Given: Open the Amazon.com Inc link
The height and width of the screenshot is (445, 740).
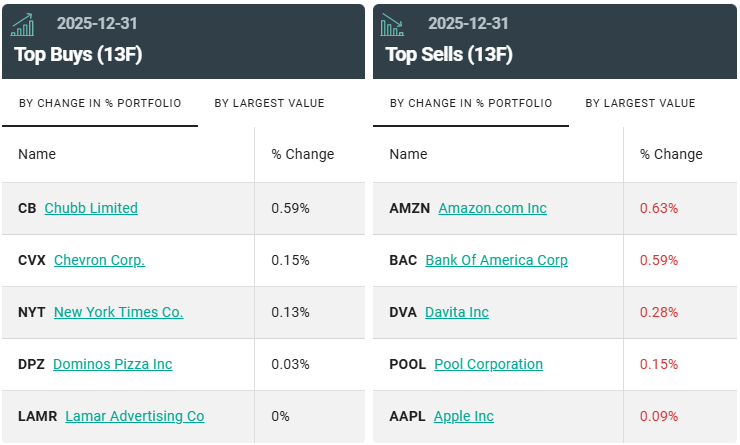Looking at the screenshot, I should (x=492, y=208).
